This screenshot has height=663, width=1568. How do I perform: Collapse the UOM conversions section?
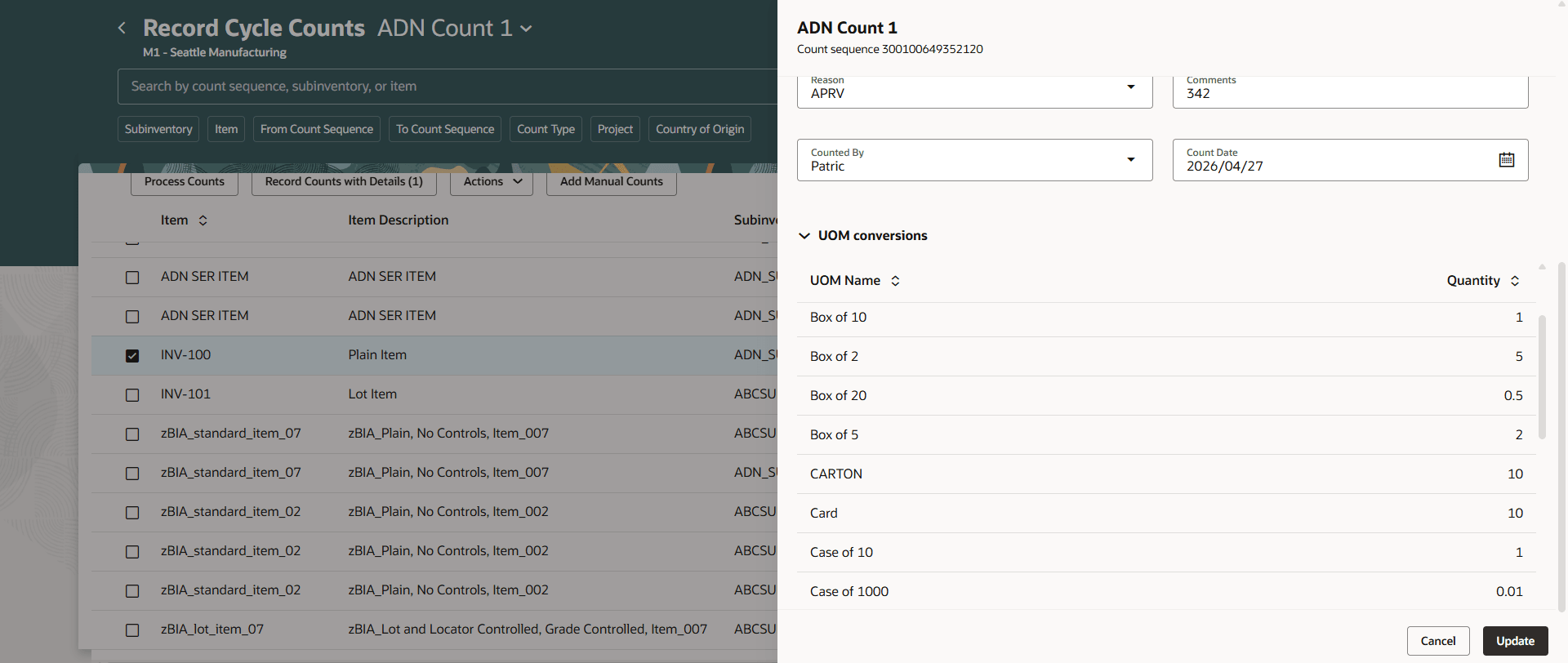point(804,236)
